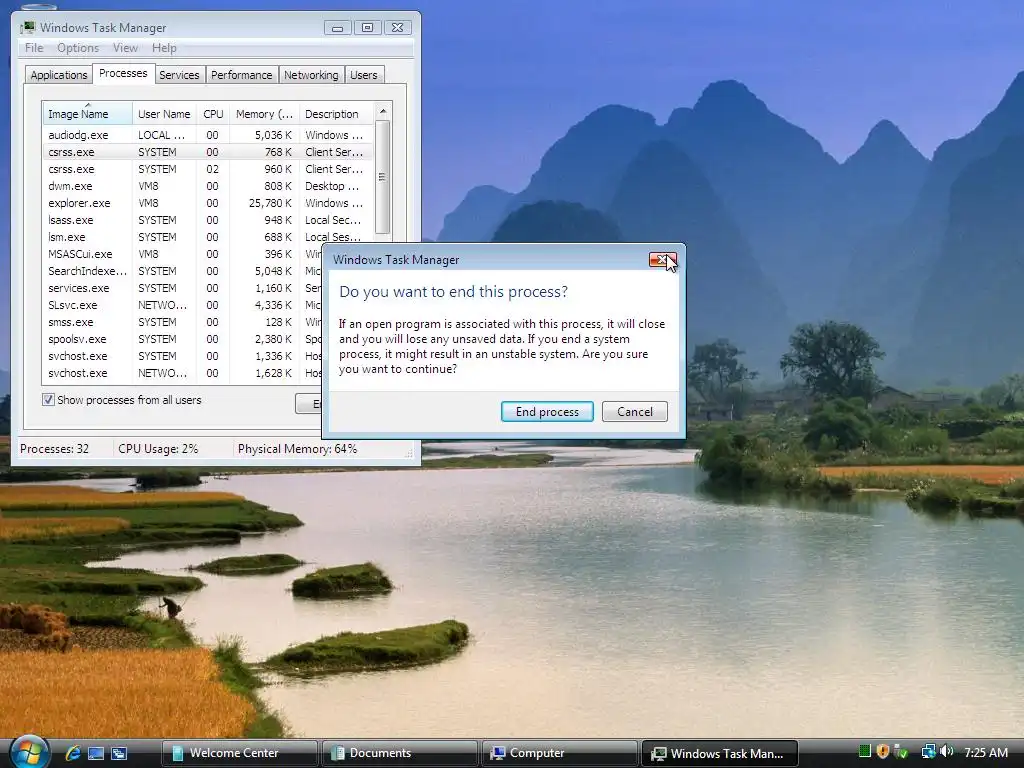Select the SLsvc.exe process

point(182,305)
